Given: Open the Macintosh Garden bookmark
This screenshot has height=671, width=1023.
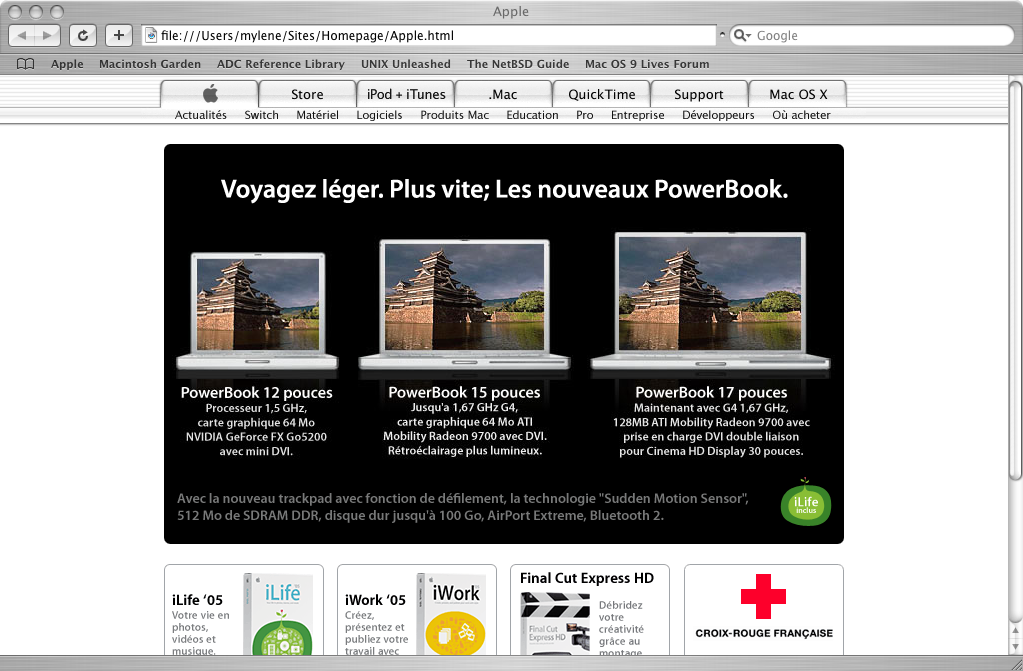Looking at the screenshot, I should click(x=150, y=64).
